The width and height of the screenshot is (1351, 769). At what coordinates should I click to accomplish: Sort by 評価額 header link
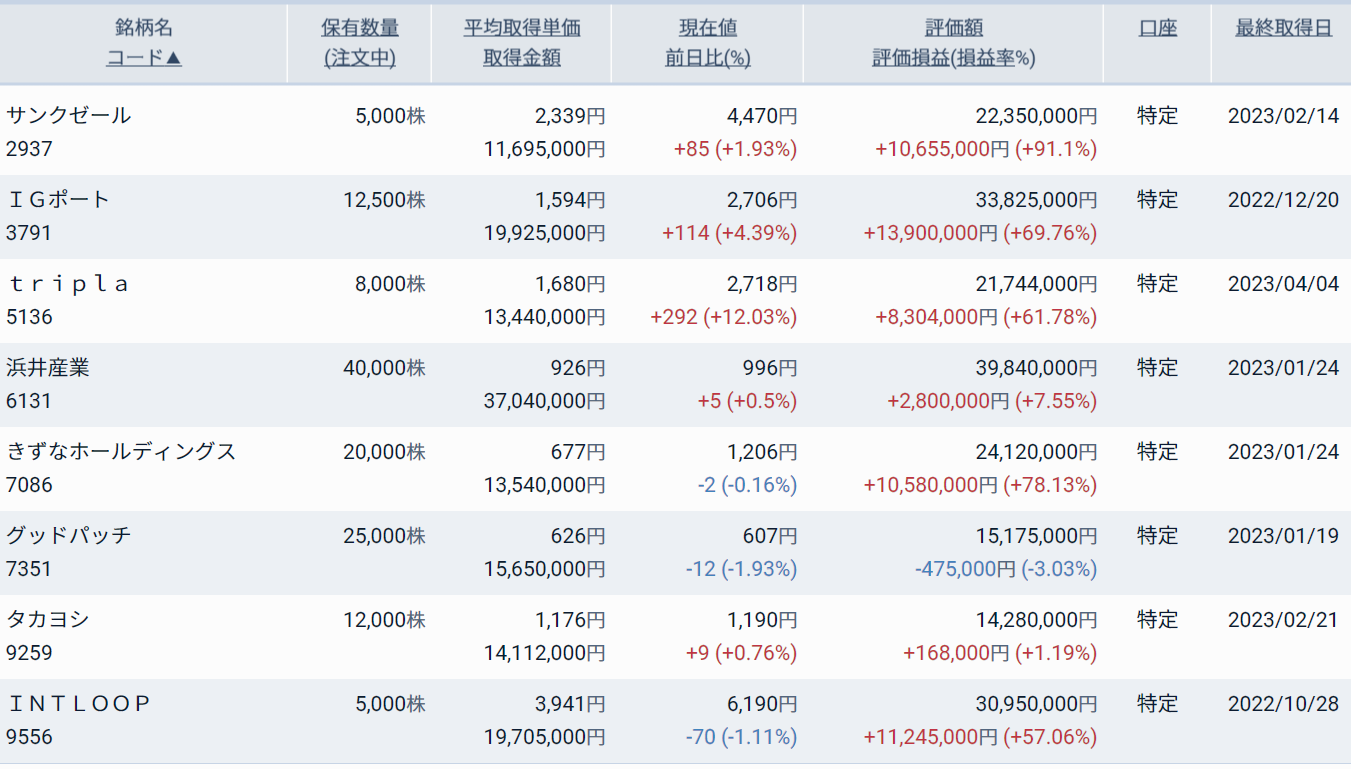pyautogui.click(x=954, y=28)
